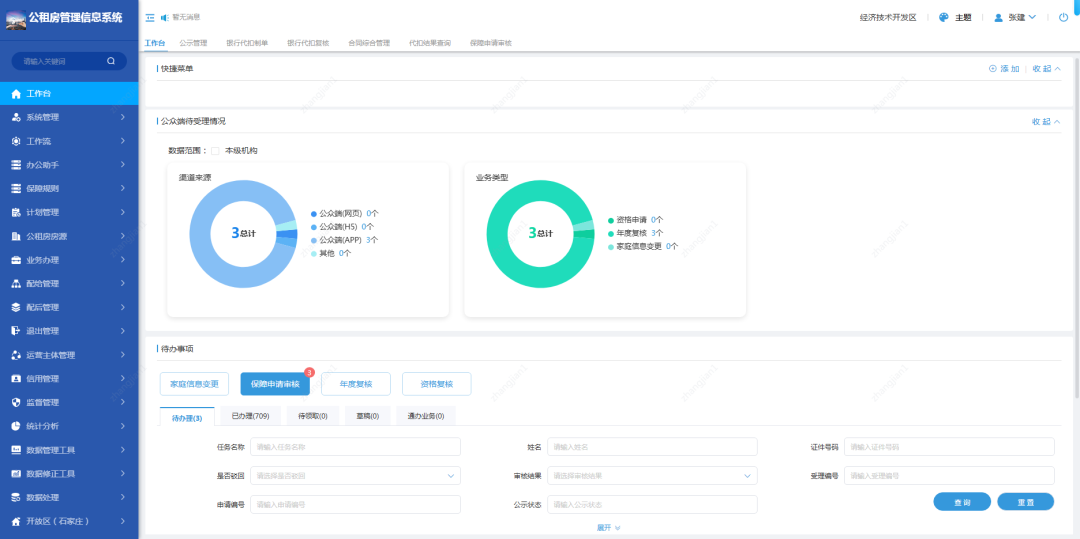Screen dimensions: 1080x539
Task: Click the 公众端(网页) legend color dot
Action: coord(314,213)
